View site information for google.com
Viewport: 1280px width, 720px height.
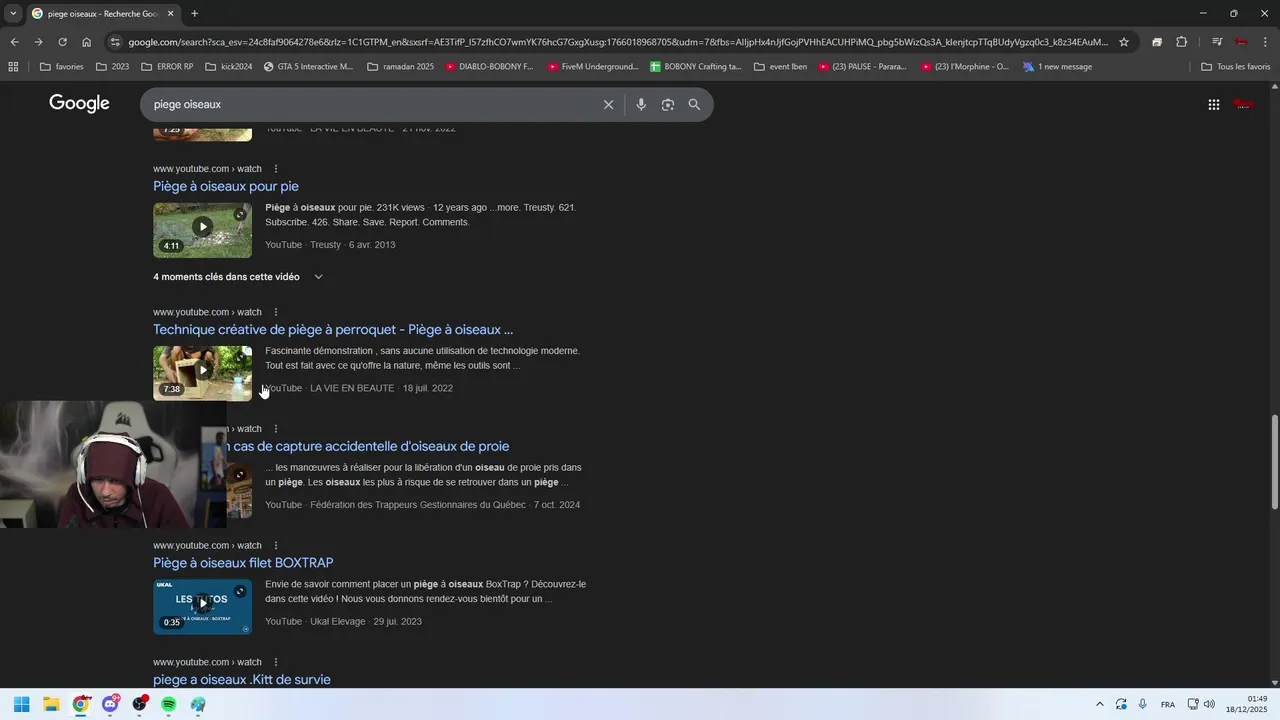coord(115,42)
